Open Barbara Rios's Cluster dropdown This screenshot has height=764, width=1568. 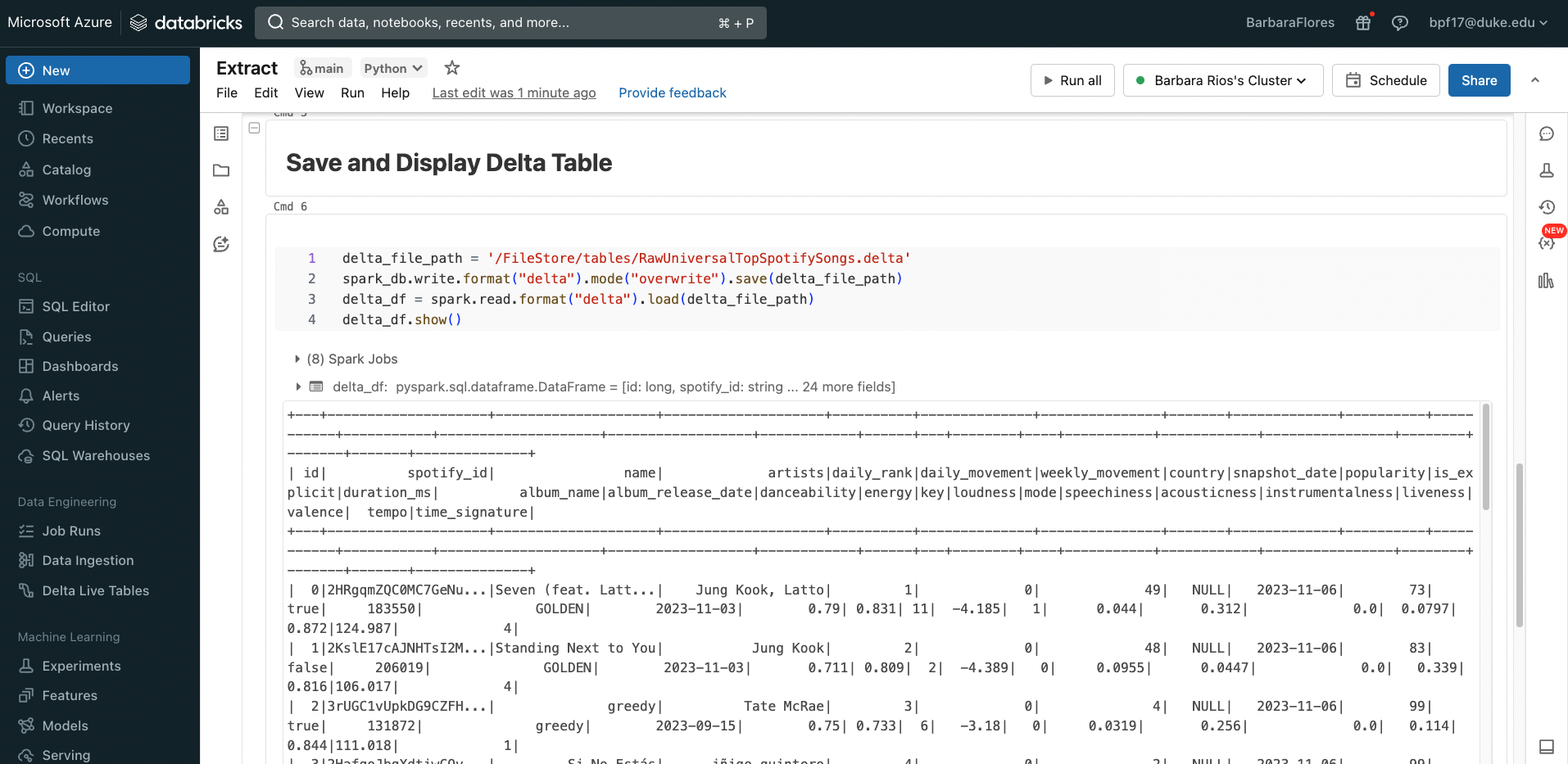click(1222, 80)
